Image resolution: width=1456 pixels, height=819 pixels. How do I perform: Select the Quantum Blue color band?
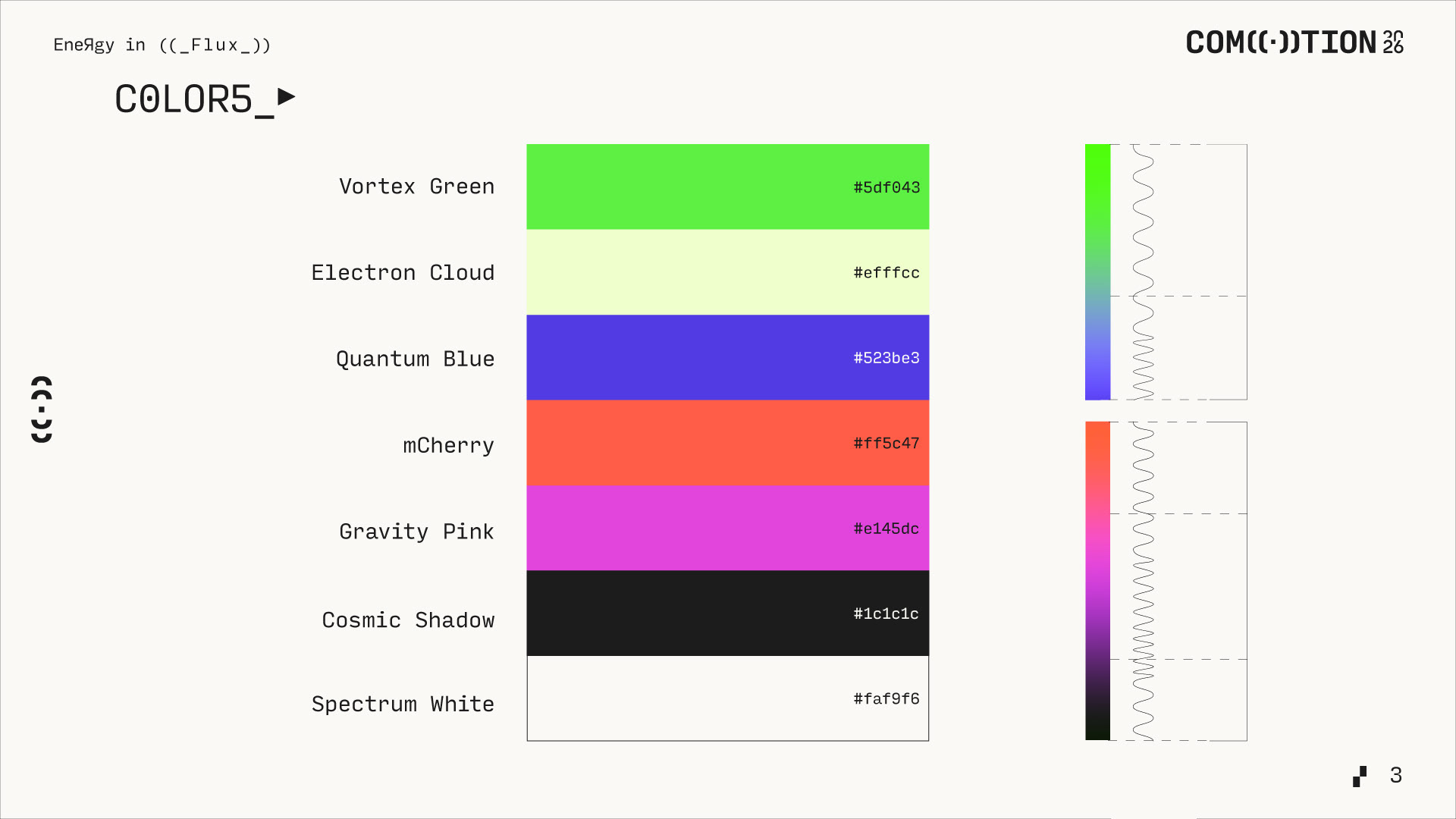682,357
